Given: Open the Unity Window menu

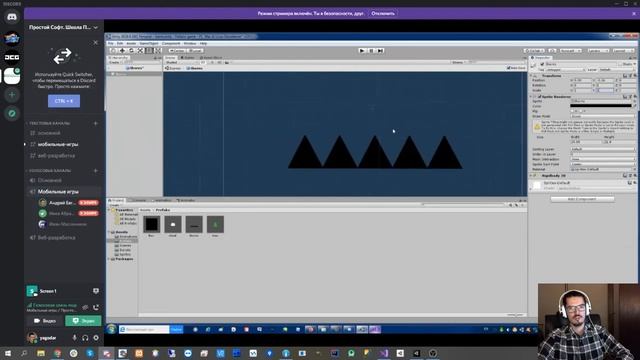Looking at the screenshot, I should [190, 43].
